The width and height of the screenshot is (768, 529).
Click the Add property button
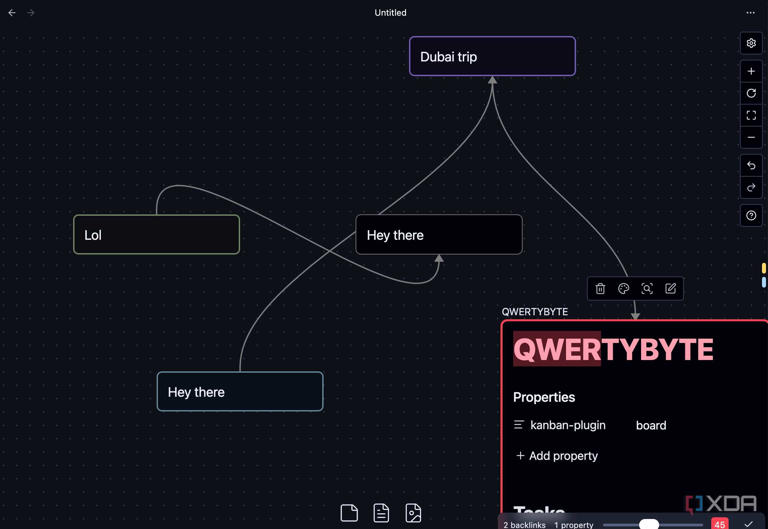point(557,456)
